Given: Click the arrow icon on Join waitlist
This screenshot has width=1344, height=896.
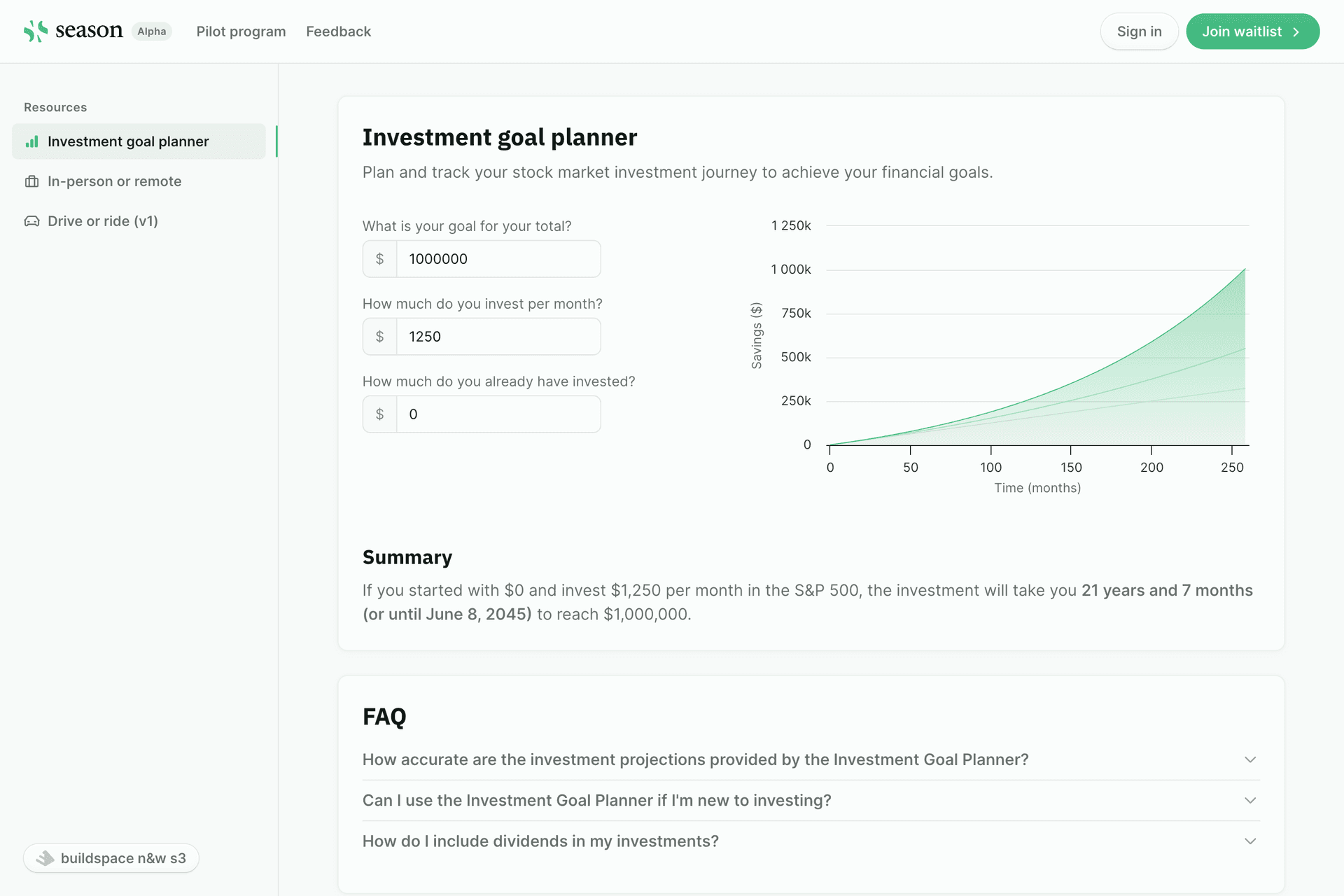Looking at the screenshot, I should [1296, 32].
